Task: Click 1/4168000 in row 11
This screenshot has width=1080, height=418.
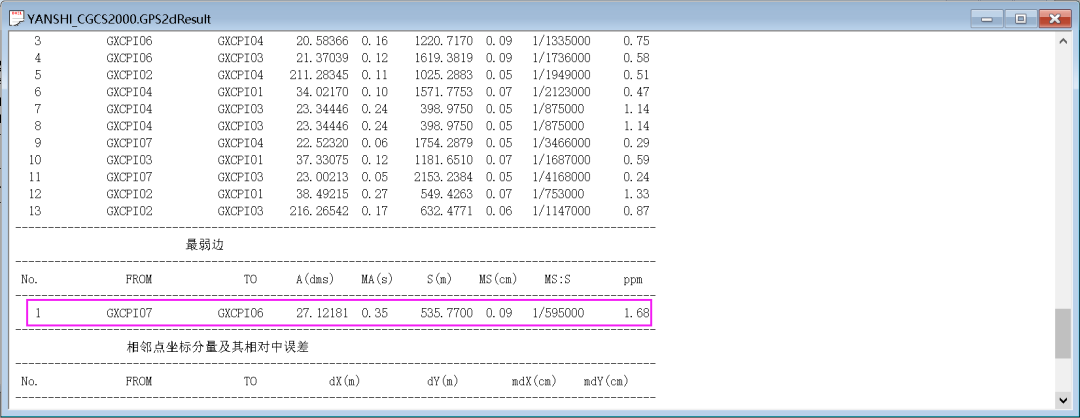Action: pyautogui.click(x=561, y=177)
